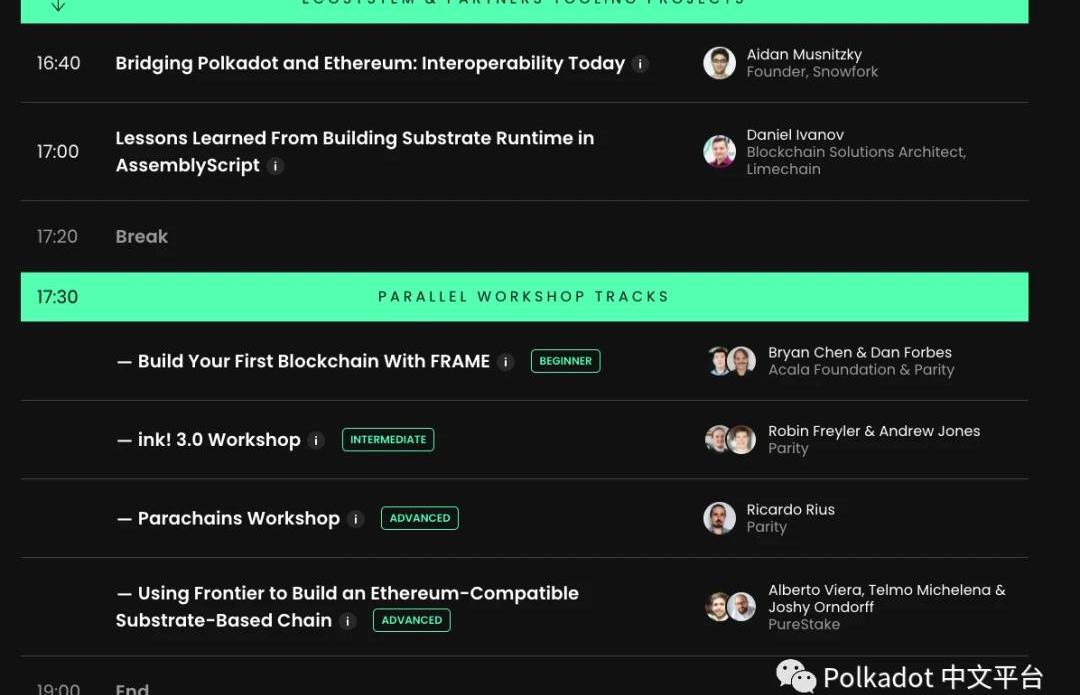Click info icon next to Parachains Workshop
The height and width of the screenshot is (695, 1080).
tap(356, 519)
